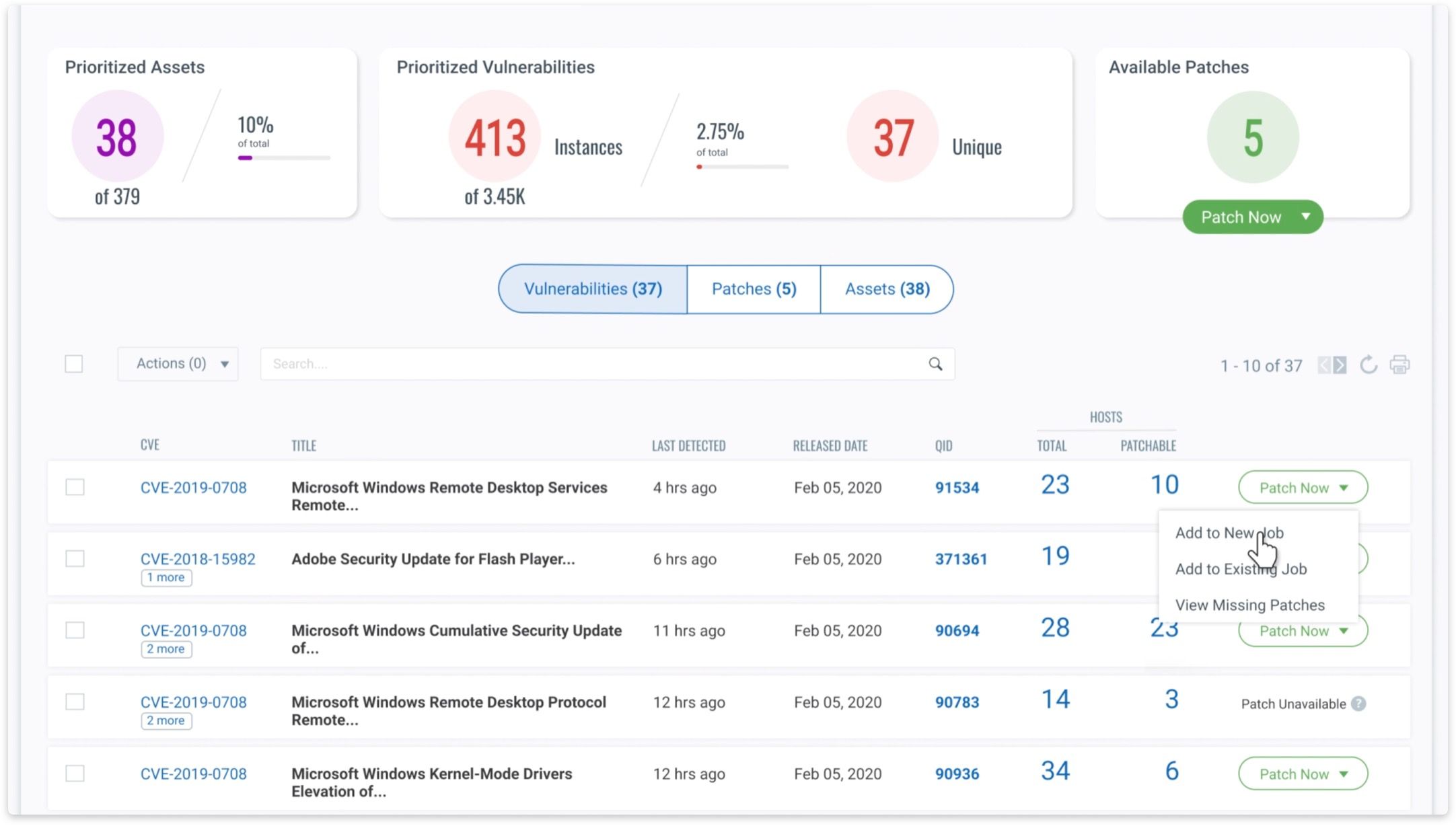Click the 10% of total progress bar

click(x=283, y=157)
